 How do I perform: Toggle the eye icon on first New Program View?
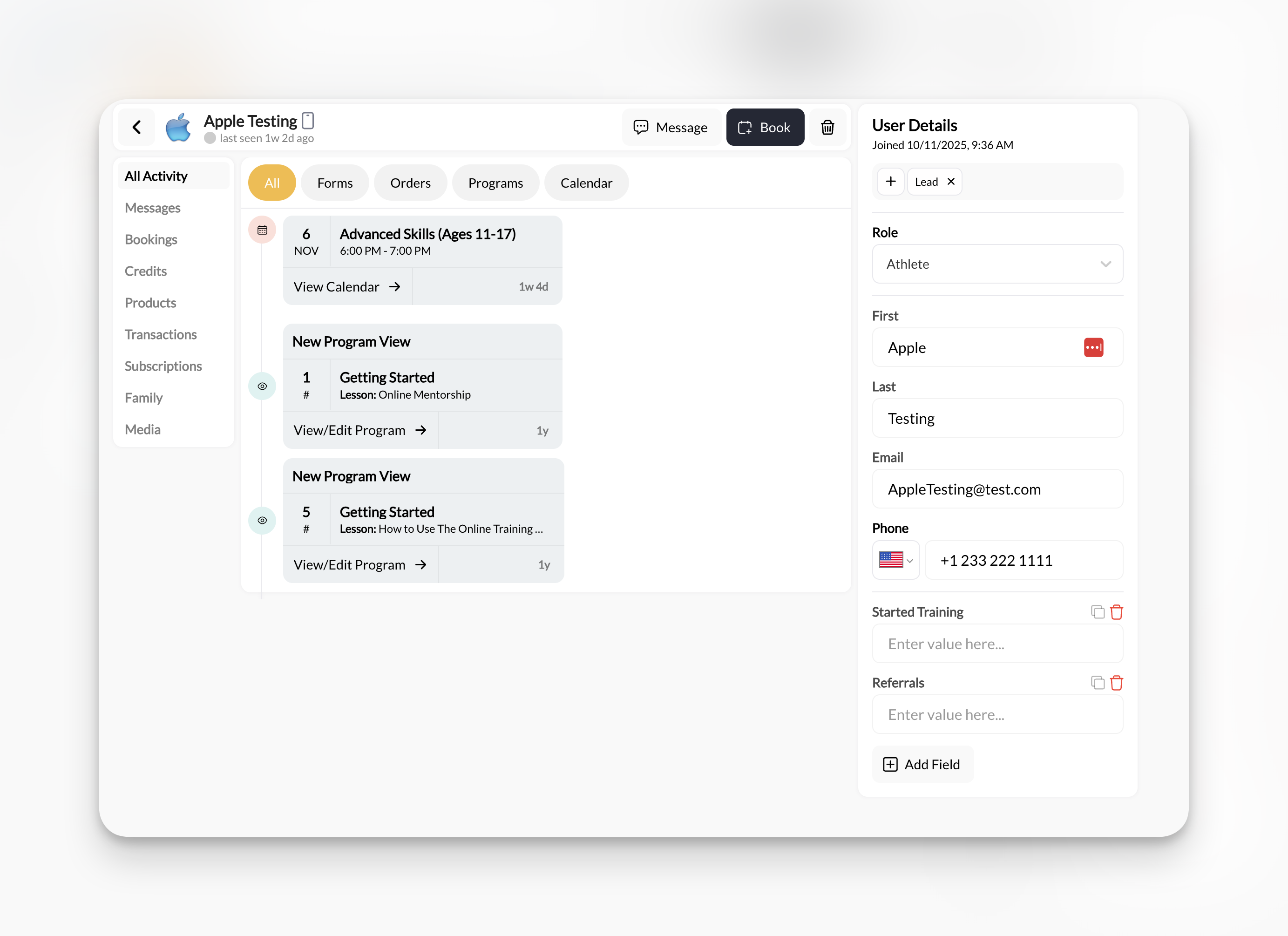[262, 386]
